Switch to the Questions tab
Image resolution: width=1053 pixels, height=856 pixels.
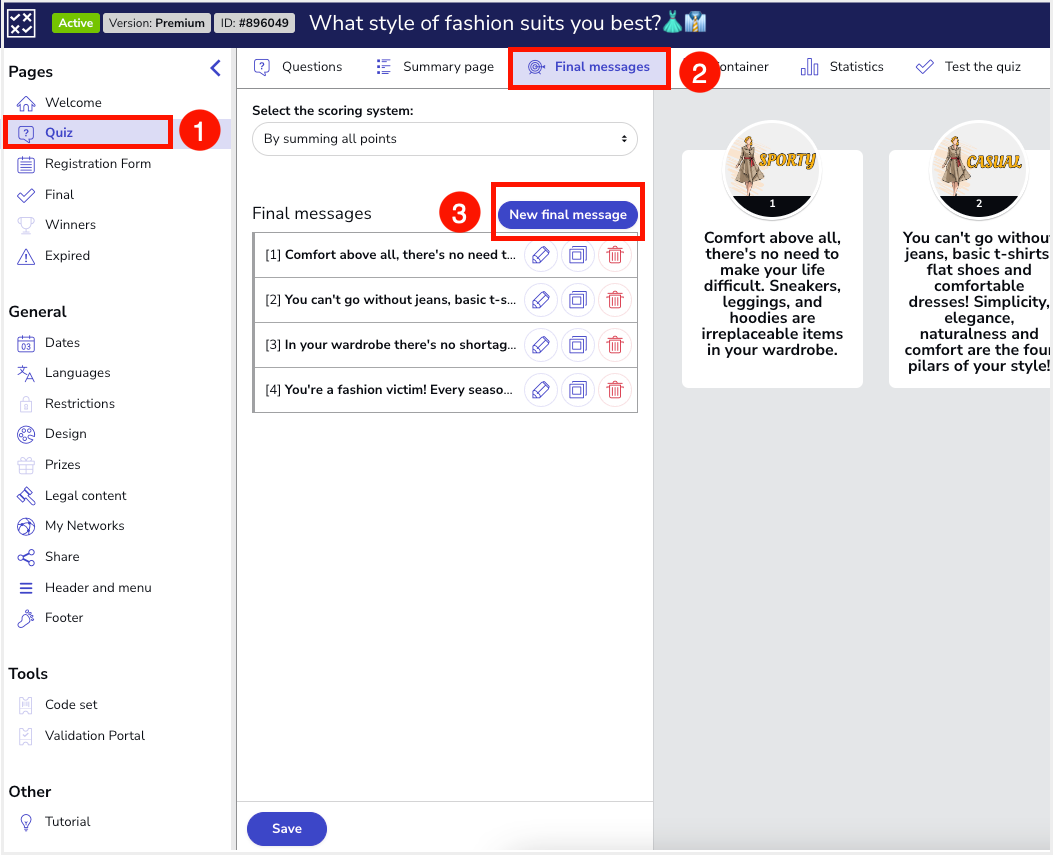(x=298, y=67)
